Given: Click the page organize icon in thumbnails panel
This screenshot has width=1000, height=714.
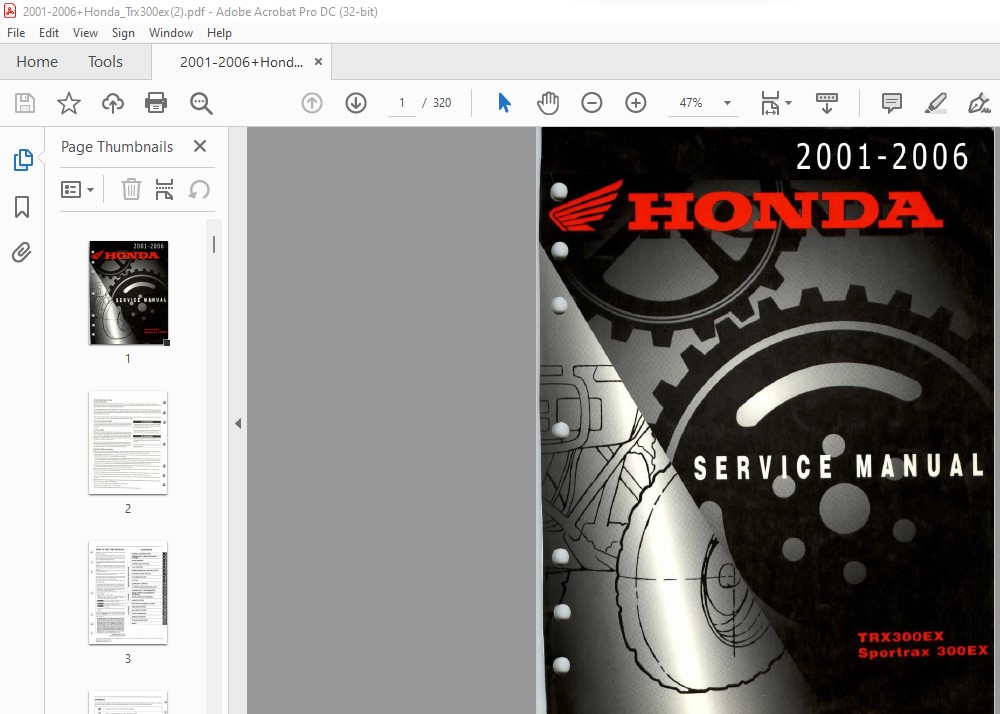Looking at the screenshot, I should (165, 189).
